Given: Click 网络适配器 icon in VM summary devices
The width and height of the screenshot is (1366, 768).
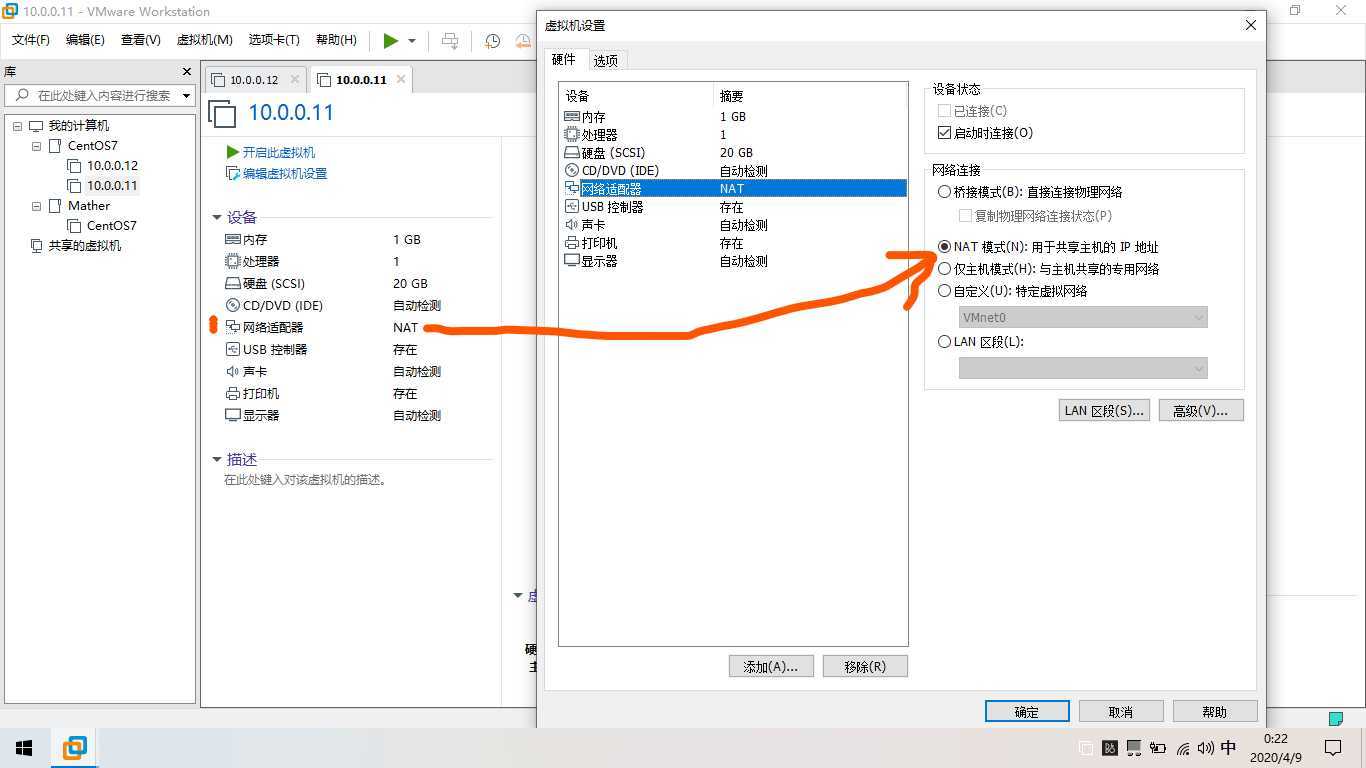Looking at the screenshot, I should tap(233, 328).
